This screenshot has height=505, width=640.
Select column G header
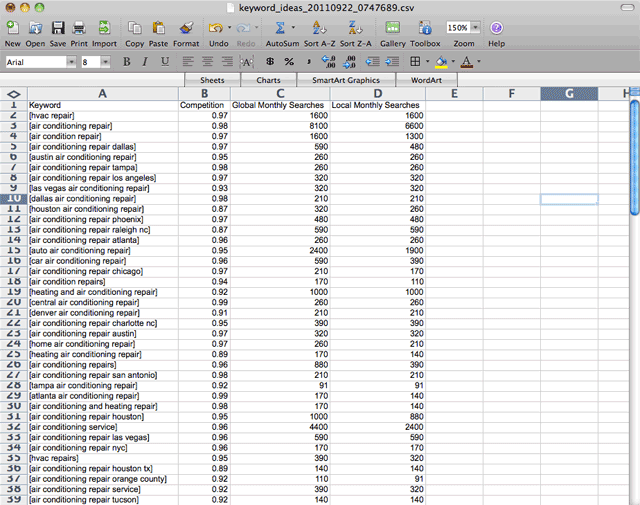[569, 93]
